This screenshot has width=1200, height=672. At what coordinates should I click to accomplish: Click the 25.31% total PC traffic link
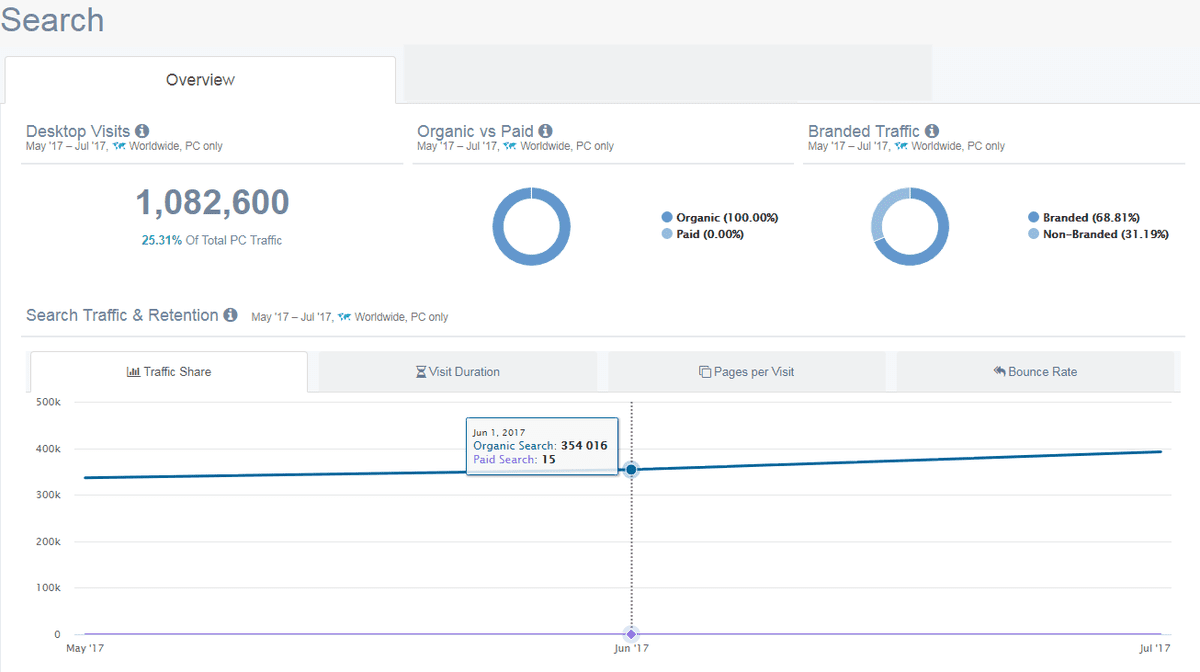[x=161, y=240]
